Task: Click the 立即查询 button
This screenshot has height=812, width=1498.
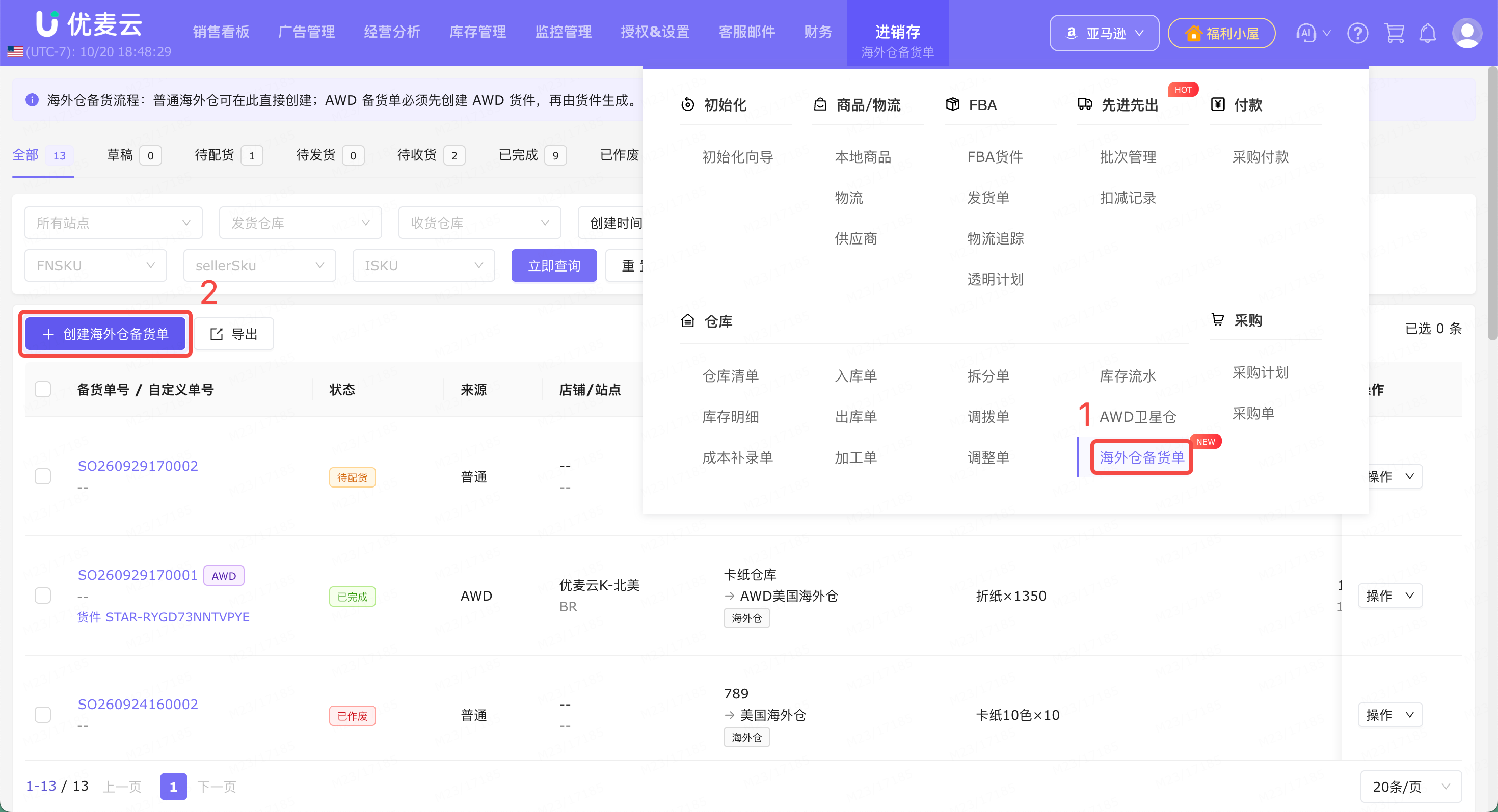Action: coord(554,265)
